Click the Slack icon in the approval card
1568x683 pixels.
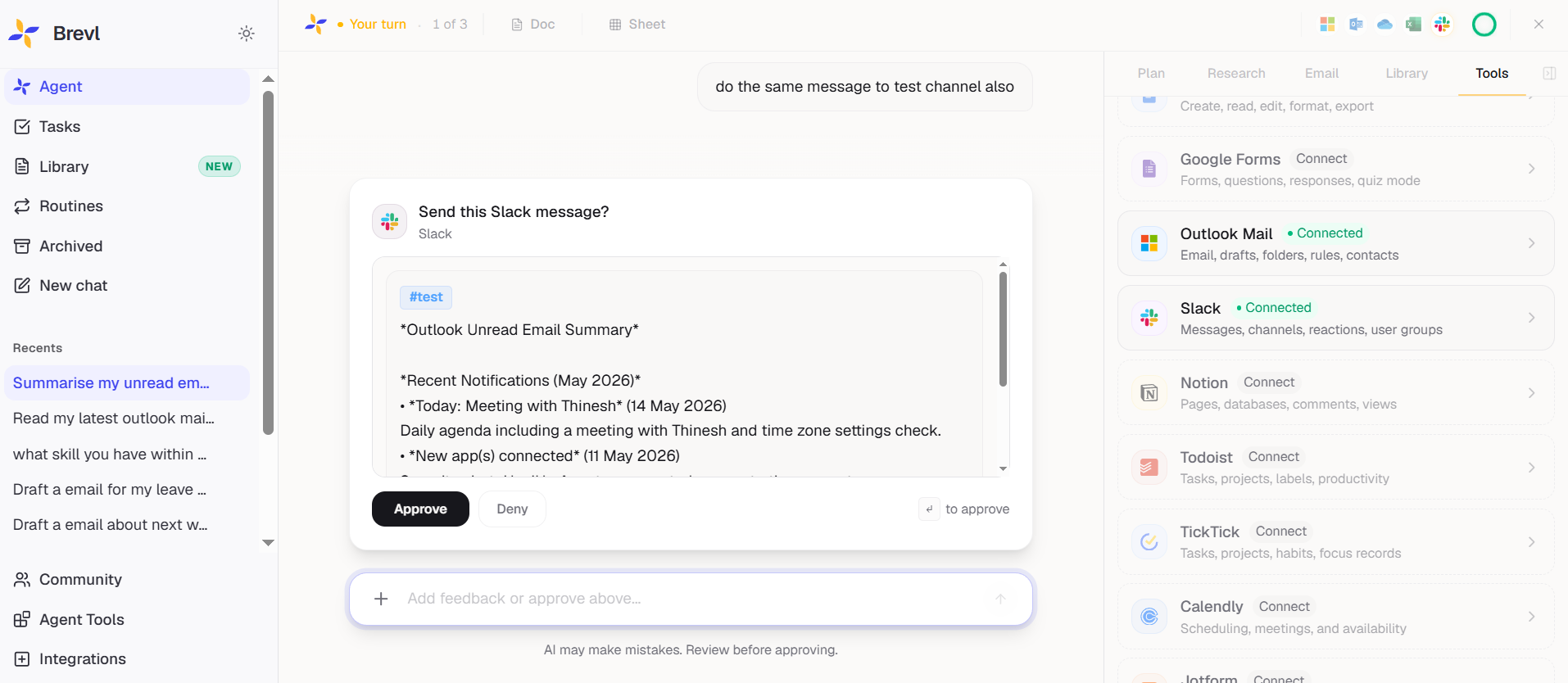(x=389, y=222)
